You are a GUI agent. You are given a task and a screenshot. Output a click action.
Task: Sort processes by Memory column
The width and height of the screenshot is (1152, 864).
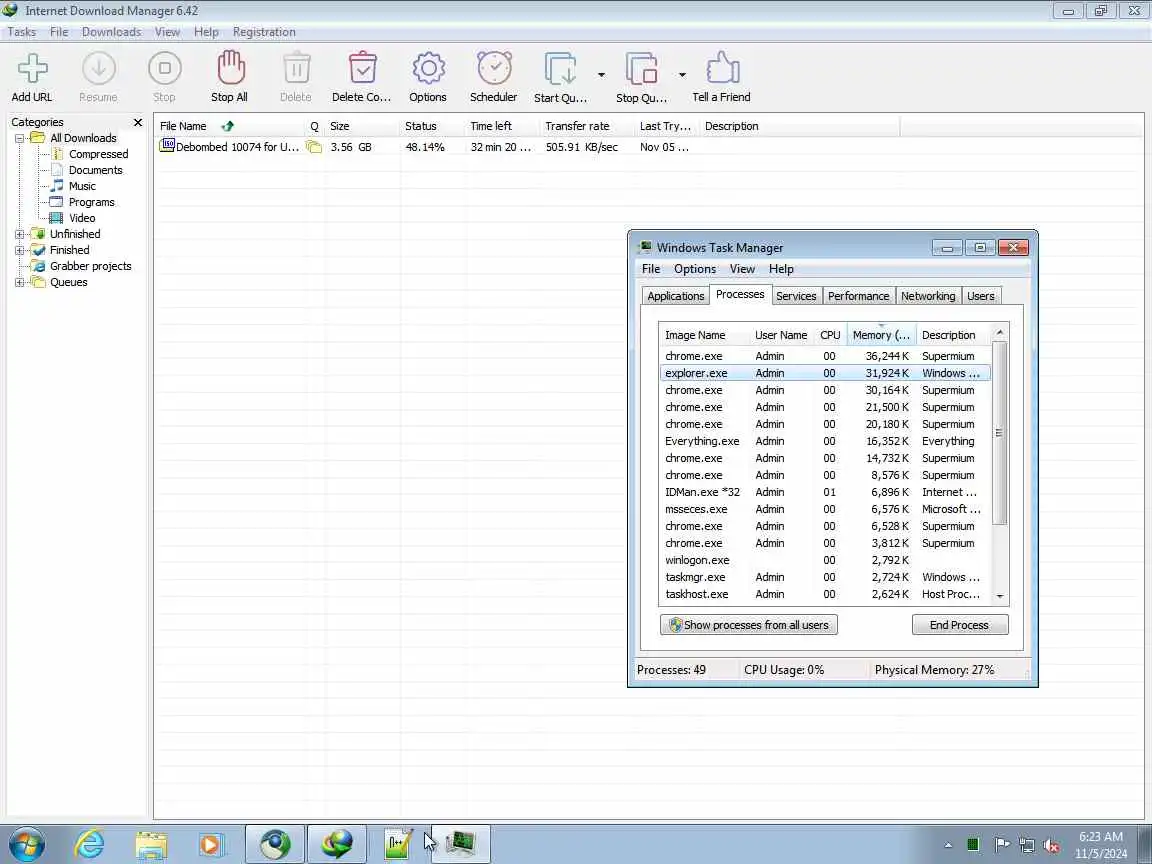881,335
